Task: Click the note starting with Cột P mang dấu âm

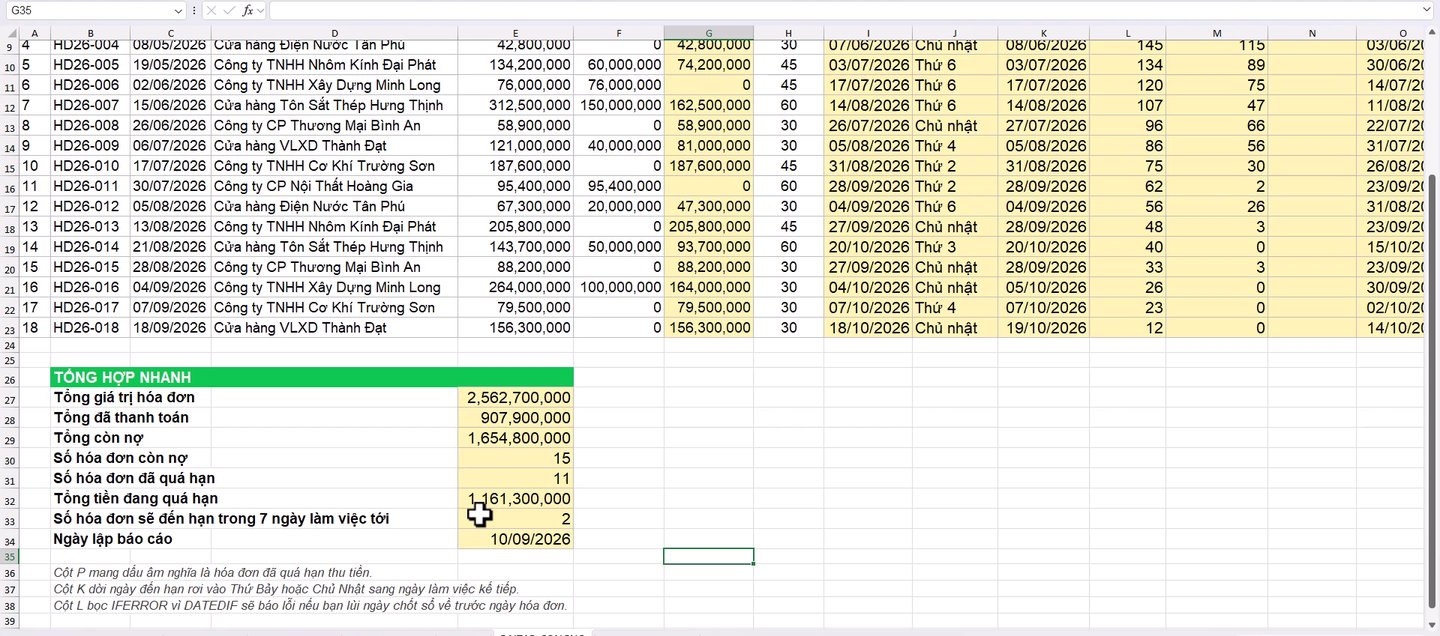Action: point(213,573)
